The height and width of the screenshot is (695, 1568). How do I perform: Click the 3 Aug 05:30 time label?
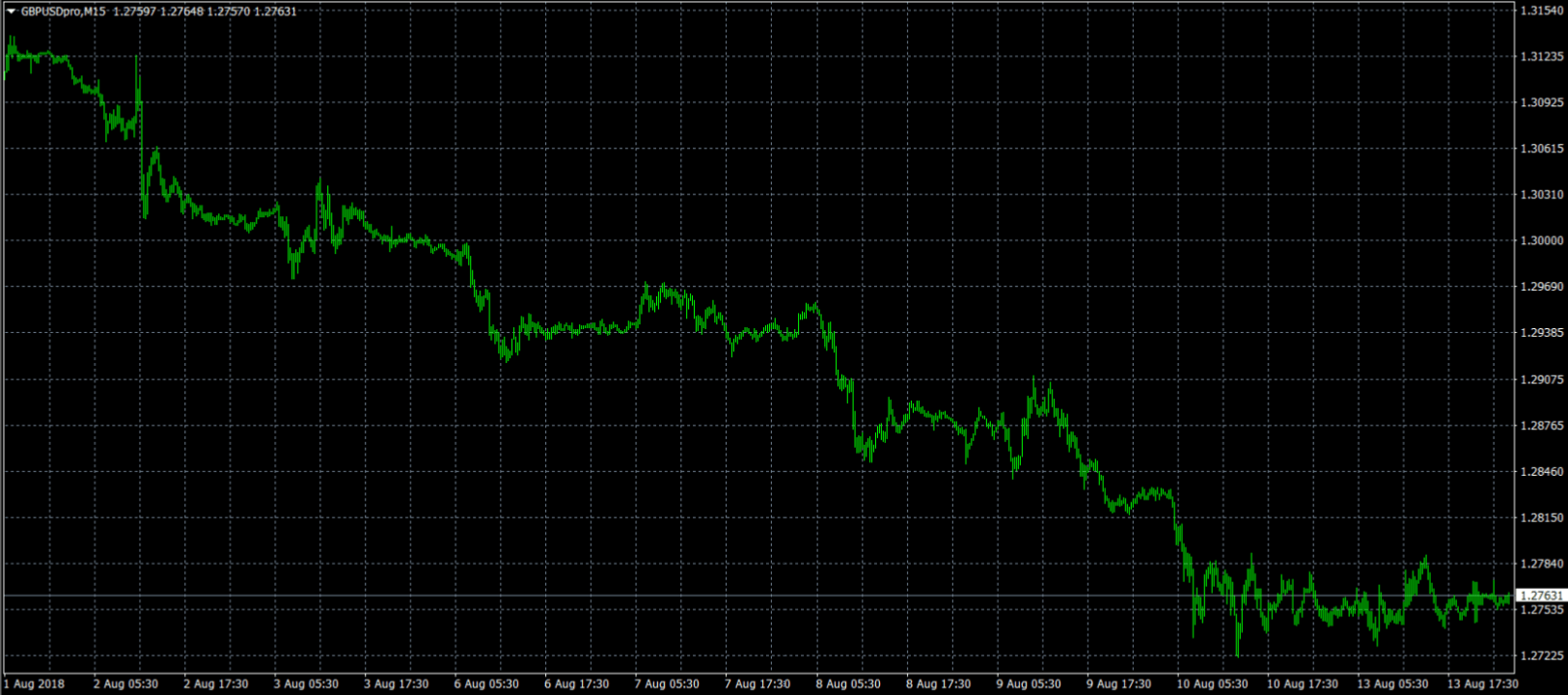click(306, 684)
